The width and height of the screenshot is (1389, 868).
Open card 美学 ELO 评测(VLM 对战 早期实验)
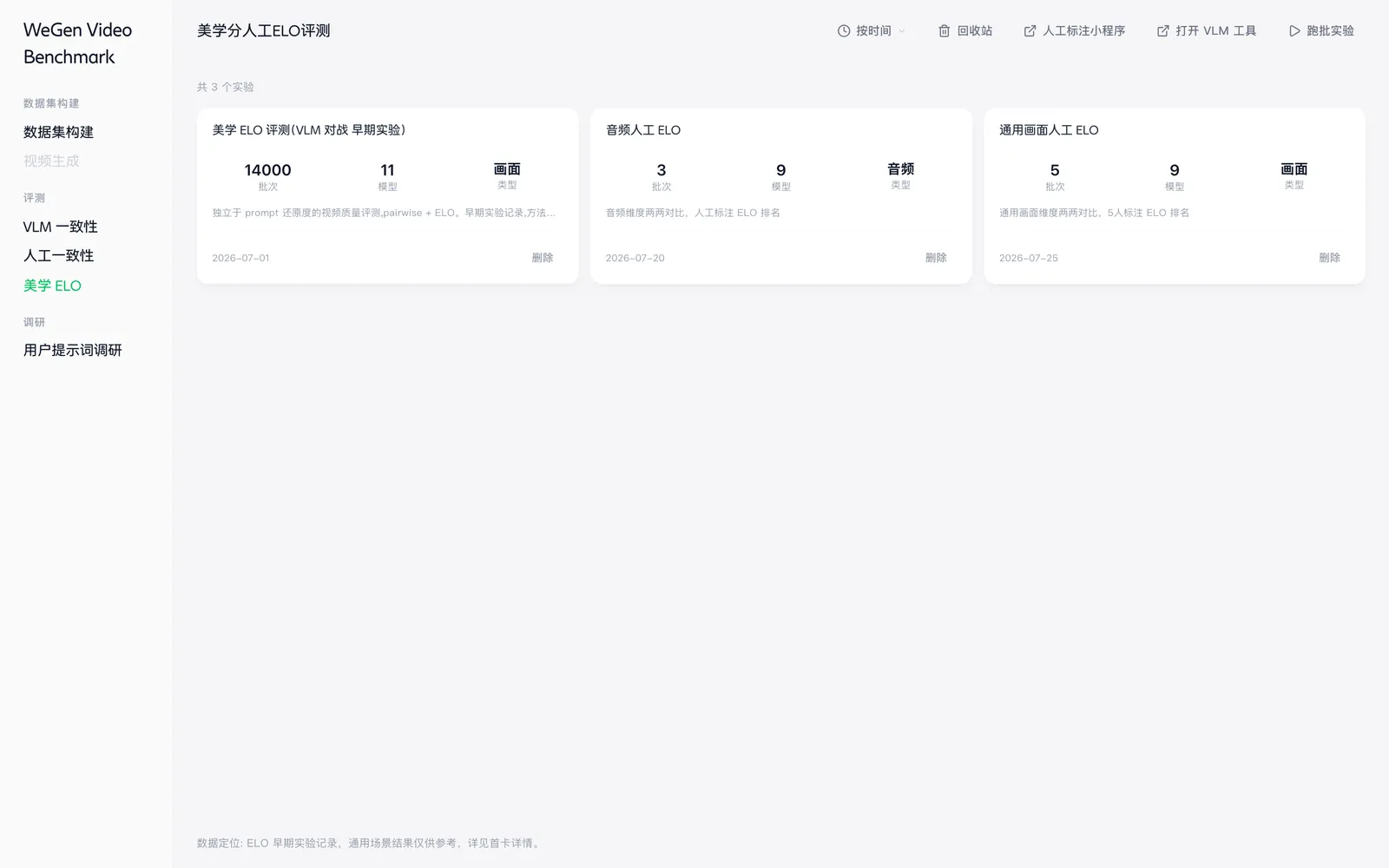click(x=308, y=130)
